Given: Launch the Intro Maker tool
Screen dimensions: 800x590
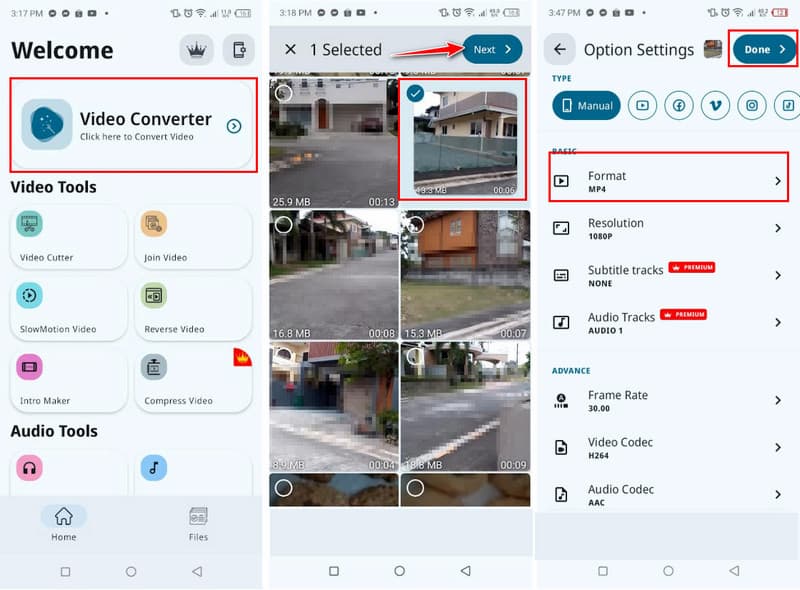Looking at the screenshot, I should (69, 379).
